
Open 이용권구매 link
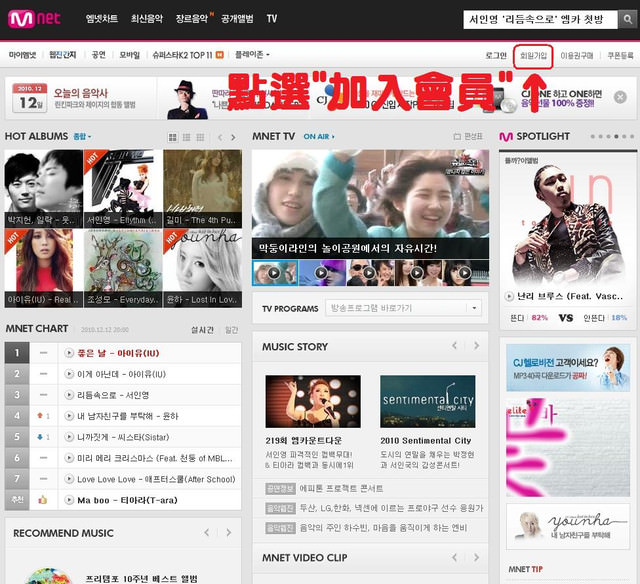[577, 56]
